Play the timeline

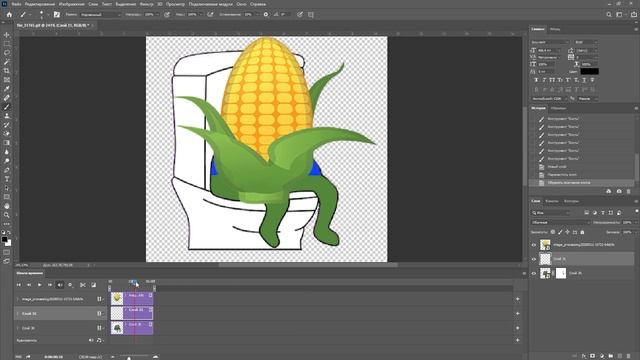tap(40, 285)
